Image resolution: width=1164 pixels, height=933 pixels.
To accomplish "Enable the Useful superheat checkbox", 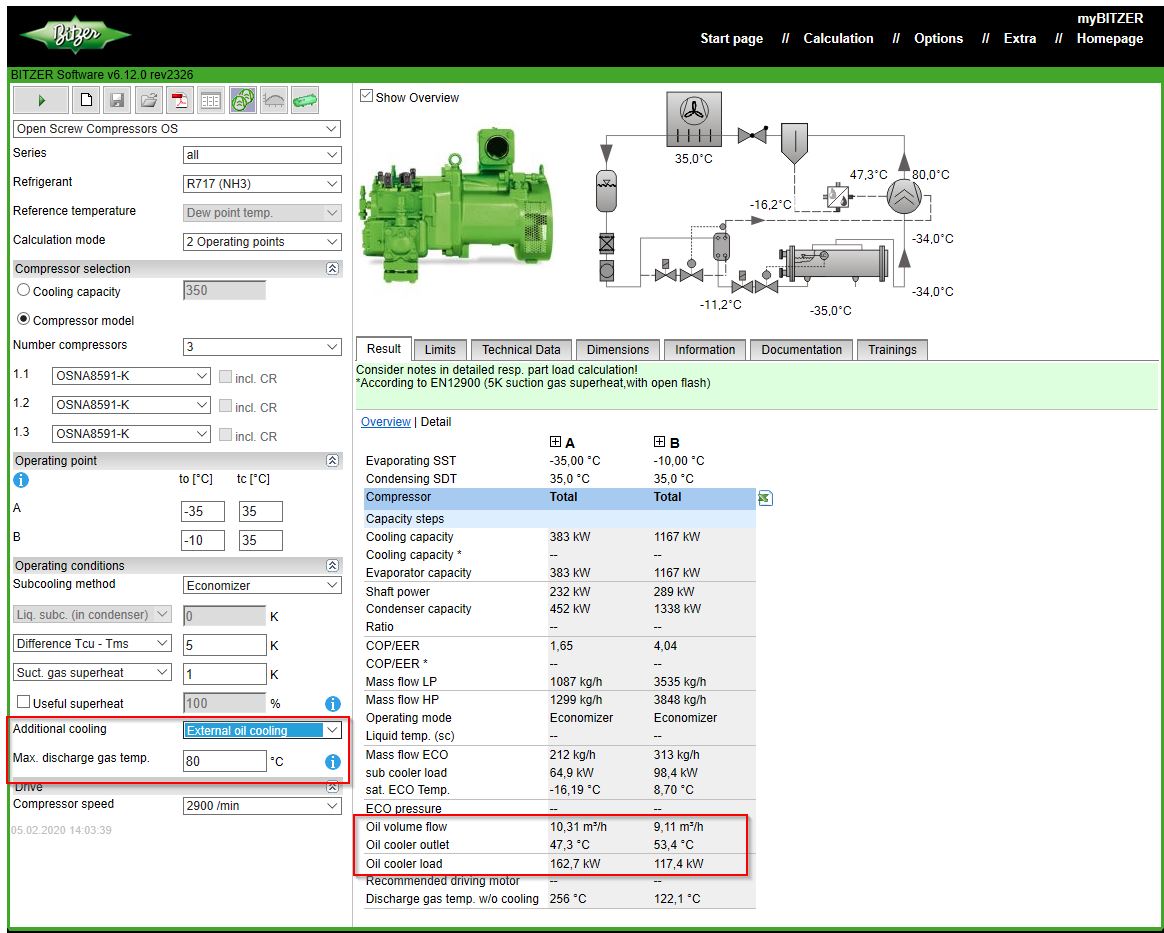I will coord(24,703).
